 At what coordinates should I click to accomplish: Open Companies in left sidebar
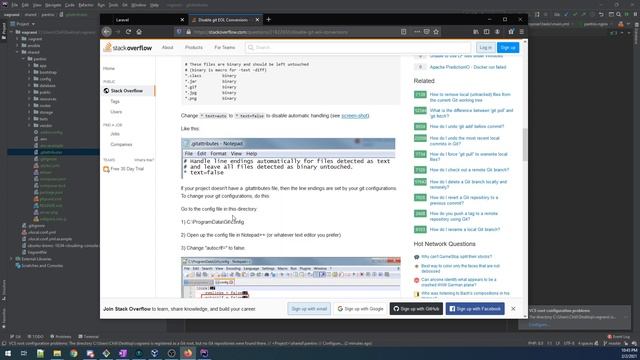coord(121,144)
